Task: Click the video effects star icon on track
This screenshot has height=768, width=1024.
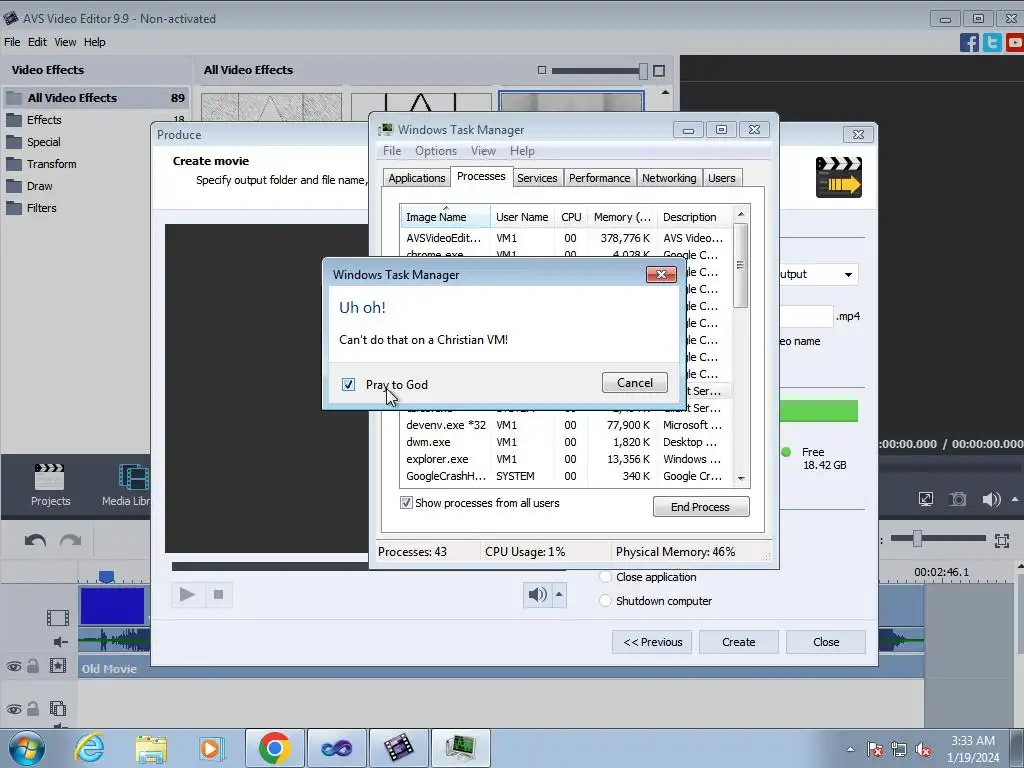Action: point(58,666)
